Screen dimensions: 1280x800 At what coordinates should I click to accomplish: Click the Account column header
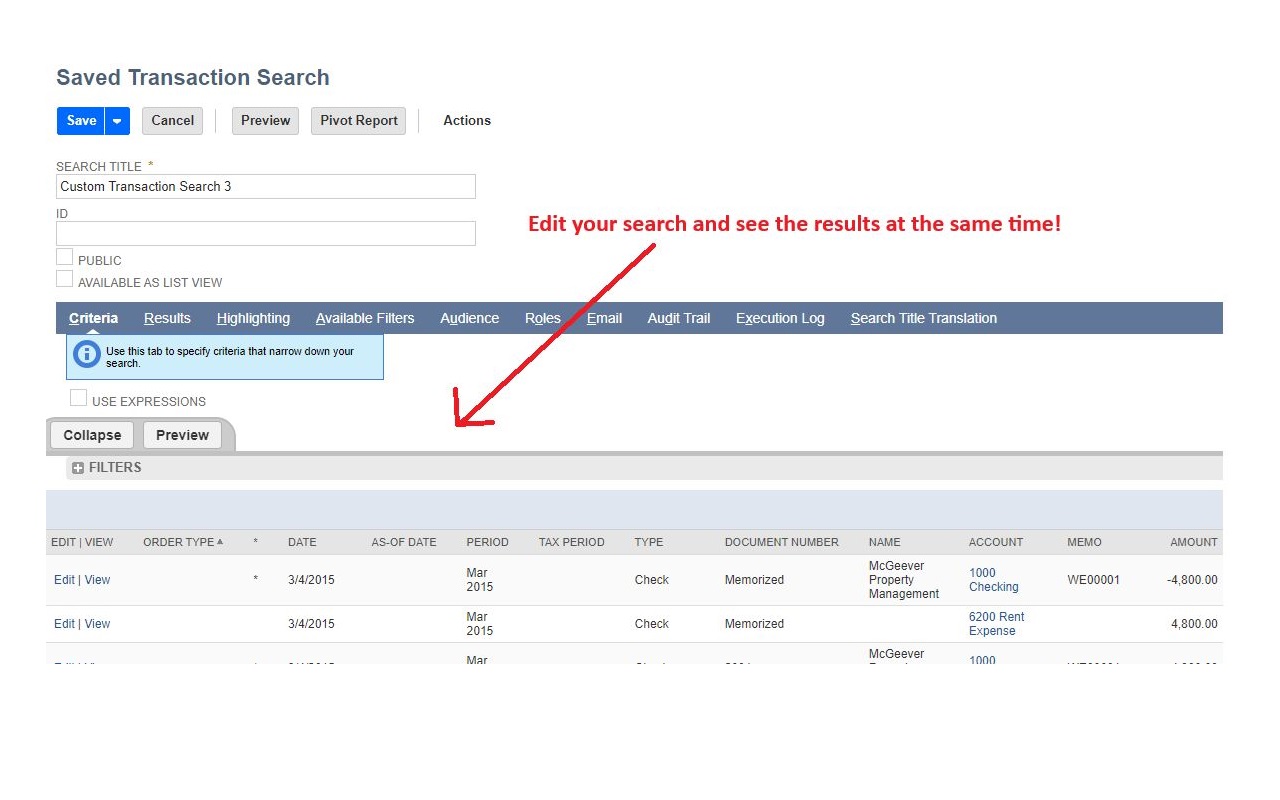[x=996, y=542]
